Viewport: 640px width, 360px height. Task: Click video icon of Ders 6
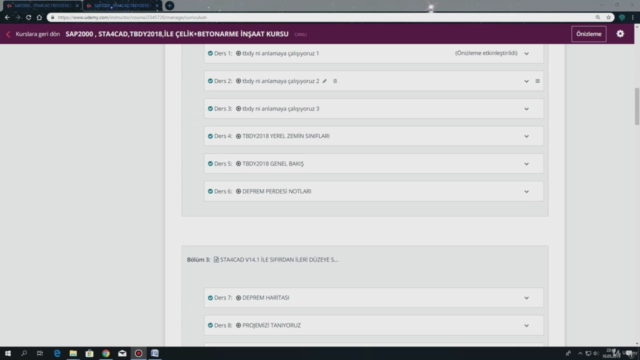pyautogui.click(x=238, y=191)
